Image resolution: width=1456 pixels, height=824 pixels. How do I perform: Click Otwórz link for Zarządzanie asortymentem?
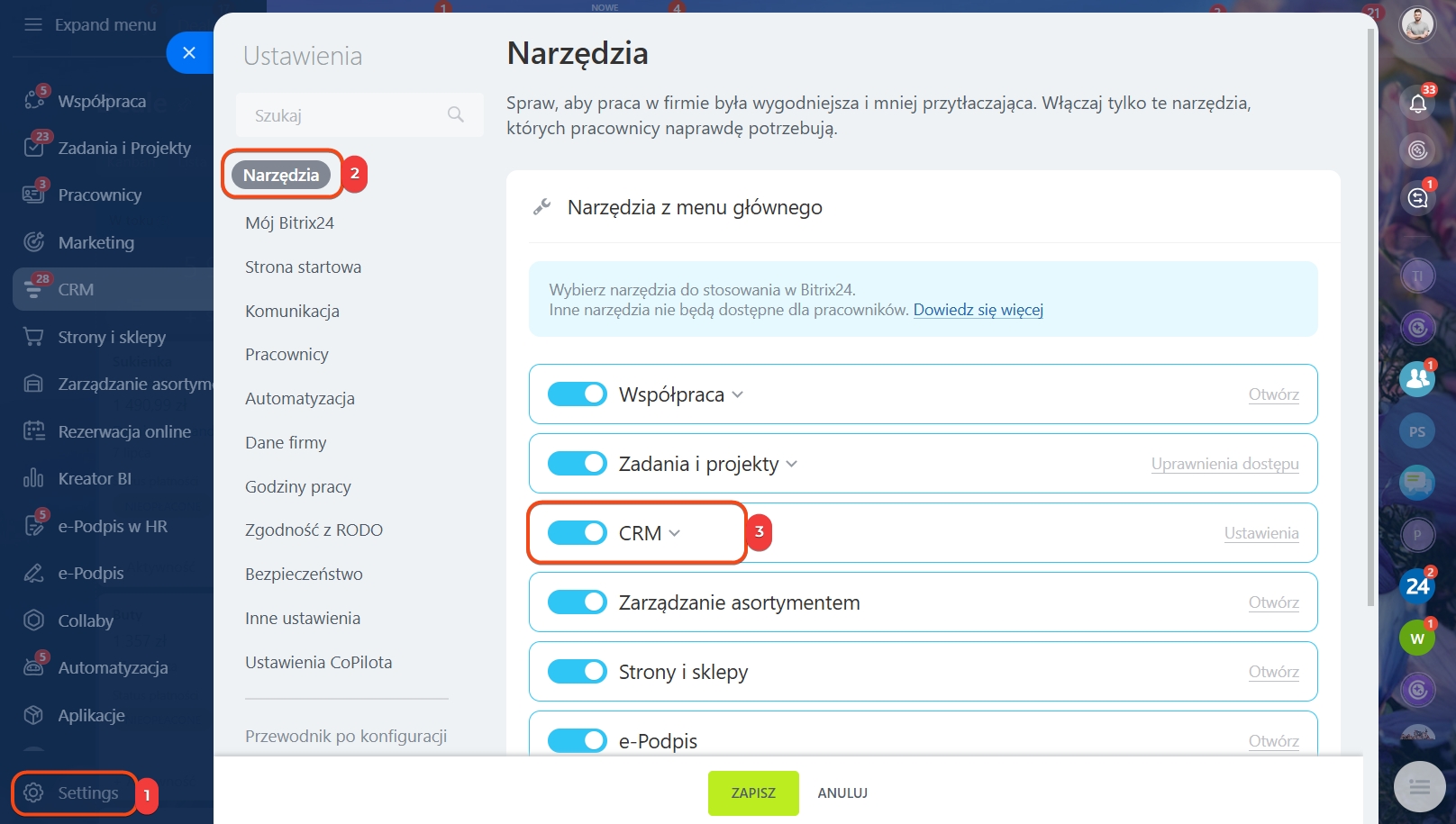1273,602
